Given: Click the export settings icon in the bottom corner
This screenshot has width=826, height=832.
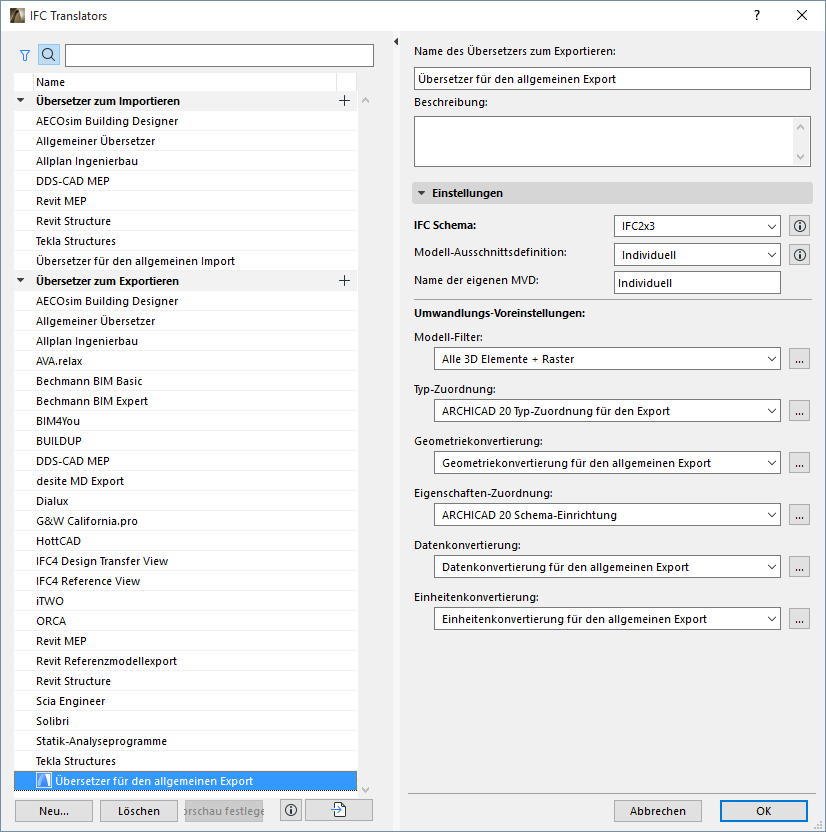Looking at the screenshot, I should click(x=338, y=810).
